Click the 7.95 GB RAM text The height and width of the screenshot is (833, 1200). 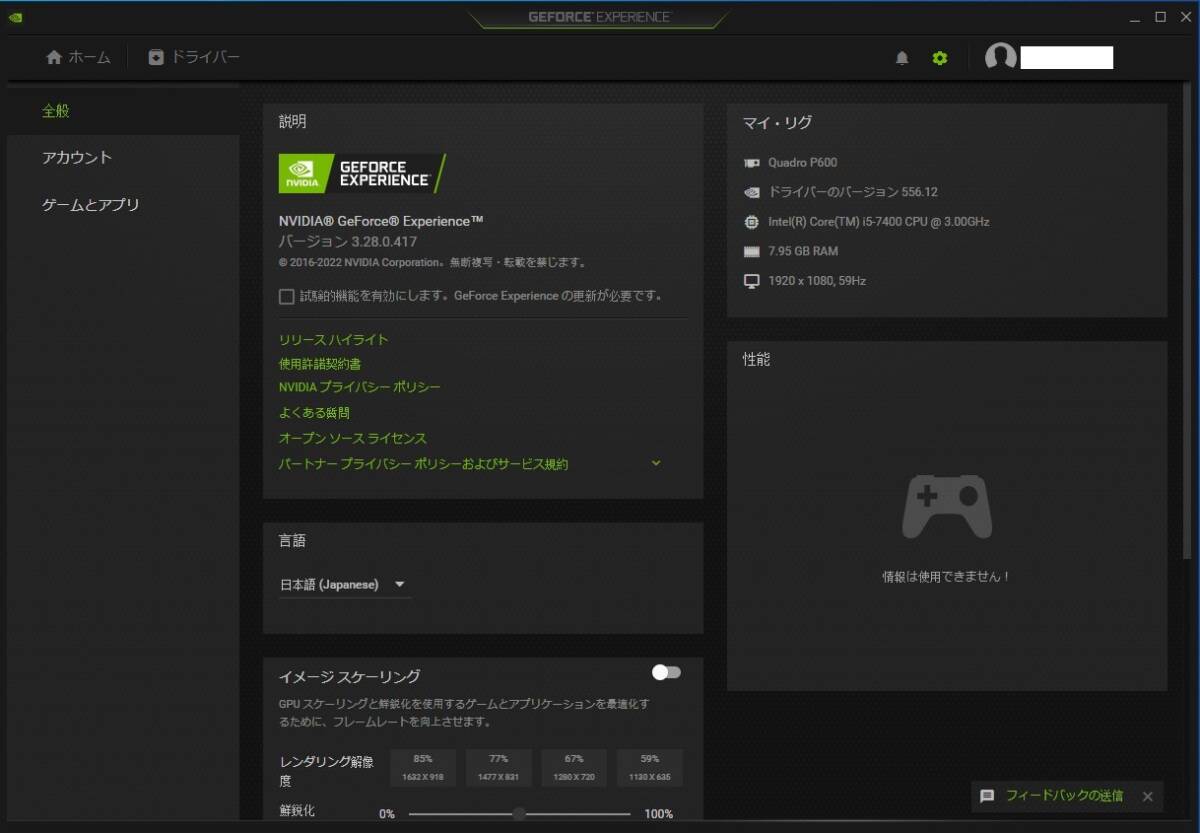click(803, 251)
